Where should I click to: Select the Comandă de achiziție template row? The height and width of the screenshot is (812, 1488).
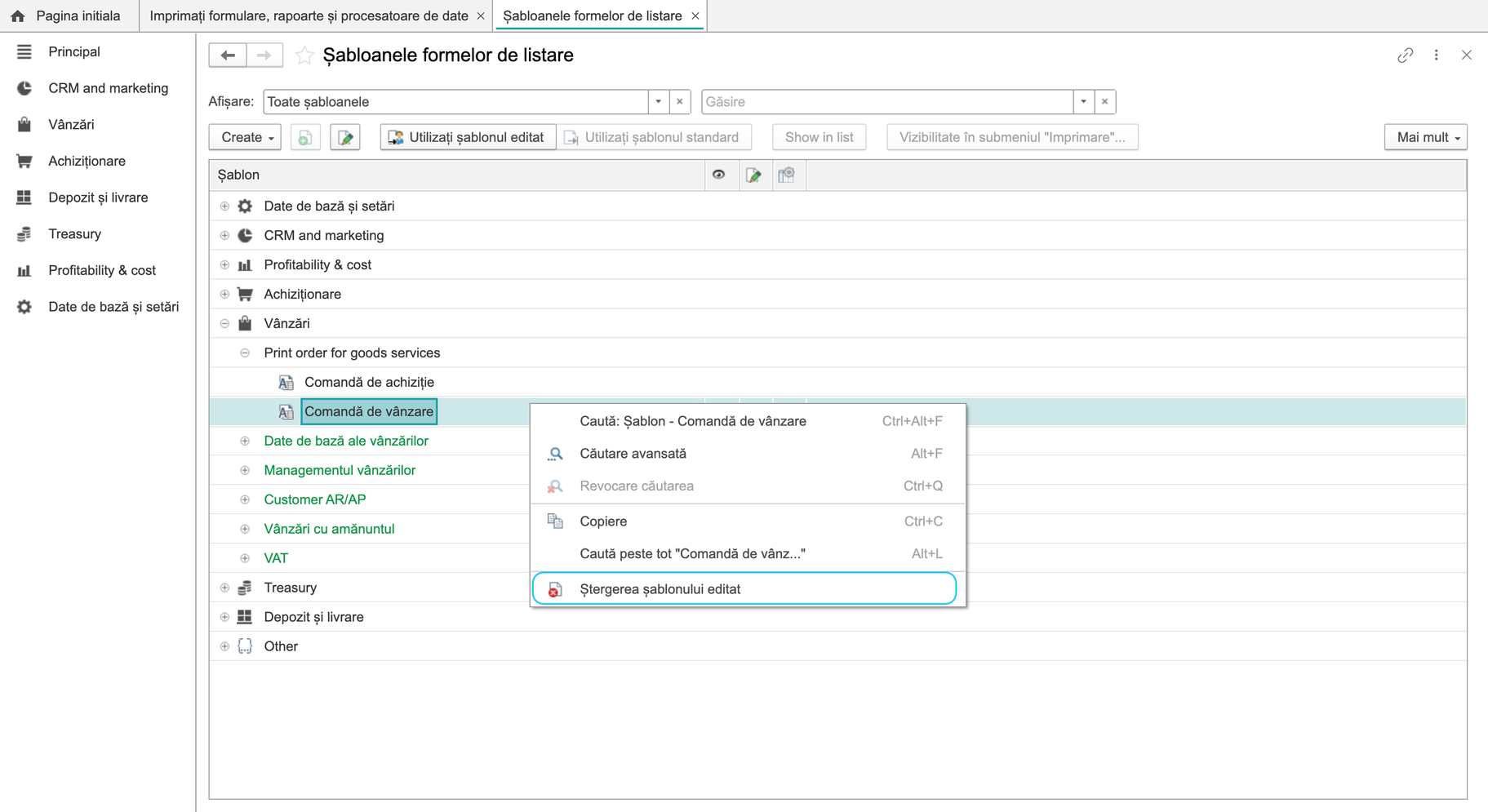click(x=837, y=383)
